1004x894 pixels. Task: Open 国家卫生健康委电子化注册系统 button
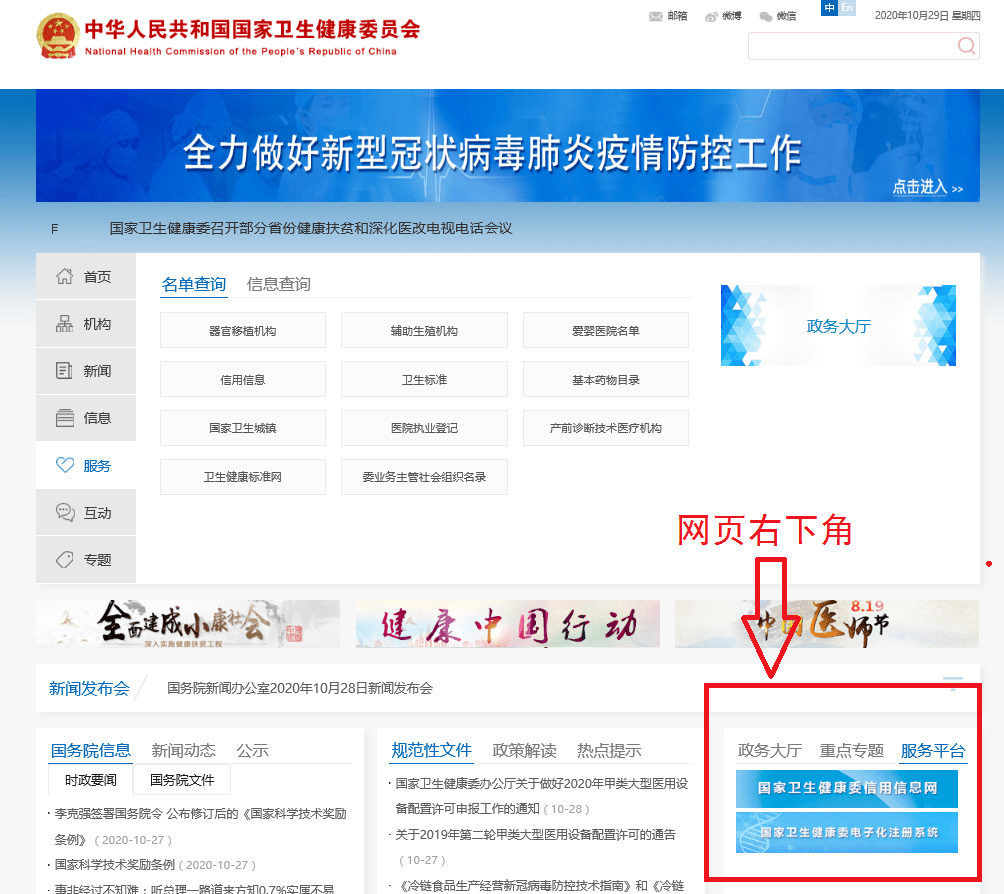click(846, 832)
